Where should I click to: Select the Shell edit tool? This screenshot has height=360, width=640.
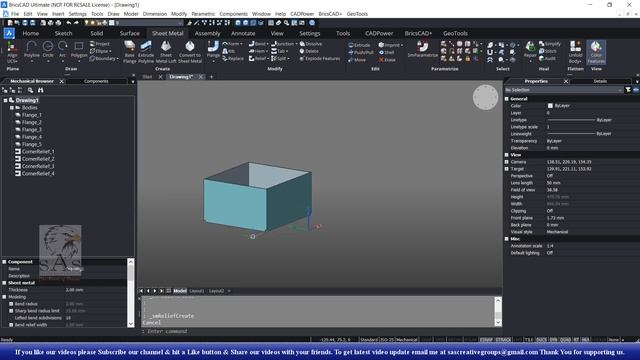point(386,52)
